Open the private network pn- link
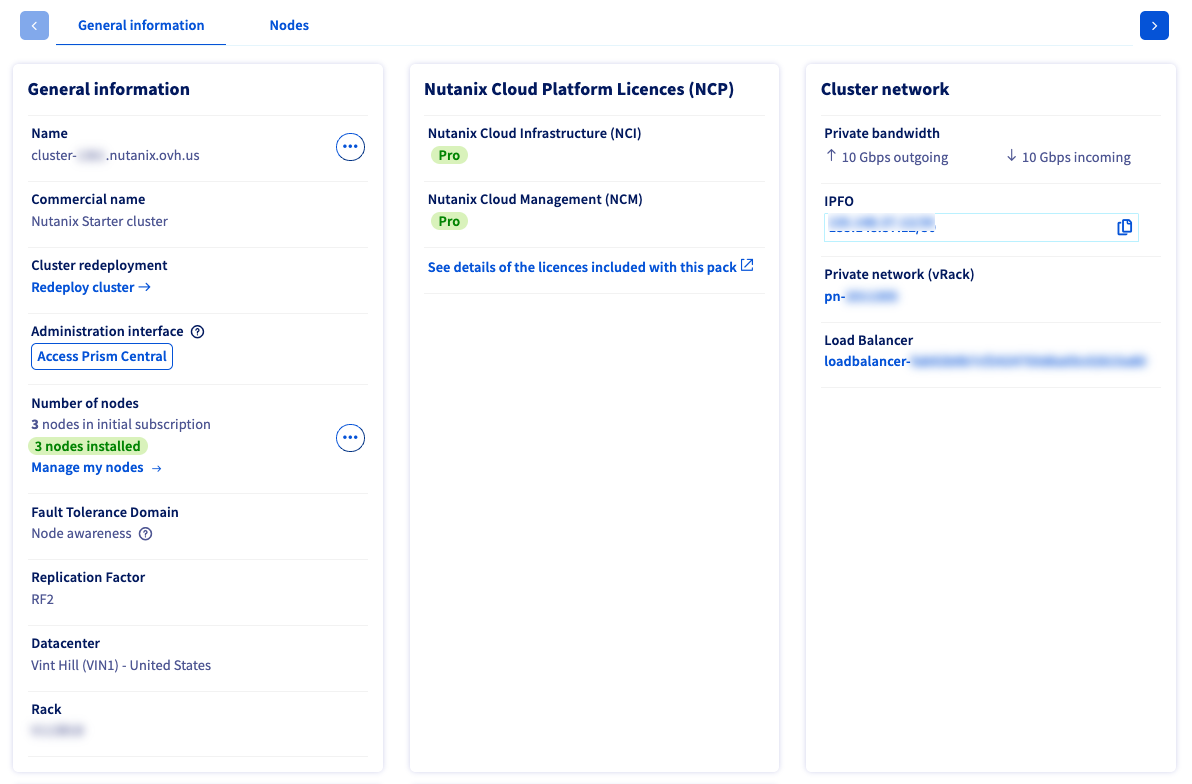This screenshot has width=1192, height=784. [x=861, y=297]
